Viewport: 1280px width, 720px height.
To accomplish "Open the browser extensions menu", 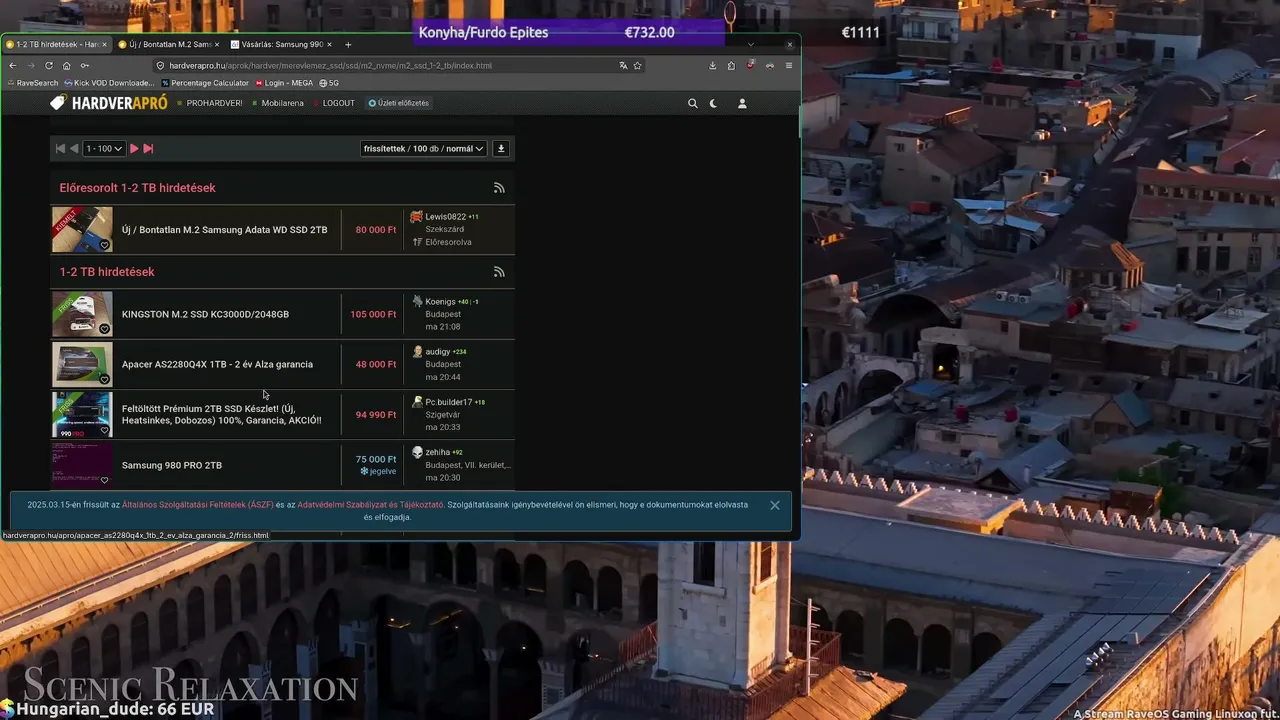I will coord(731,65).
